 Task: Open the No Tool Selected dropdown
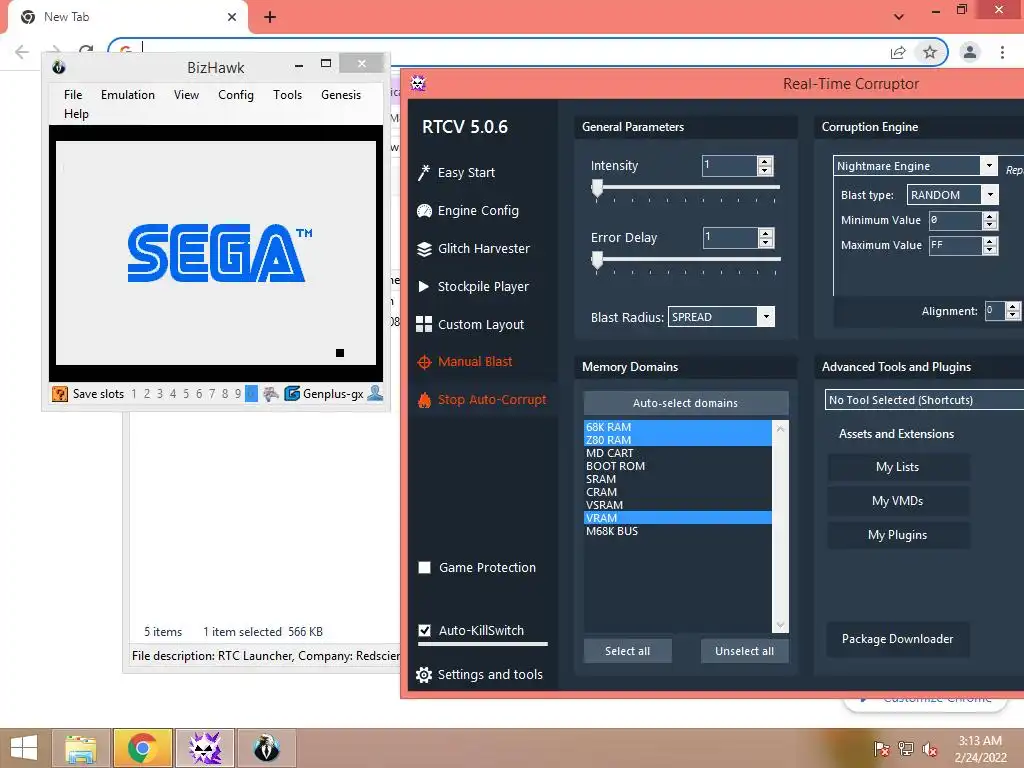click(x=925, y=400)
